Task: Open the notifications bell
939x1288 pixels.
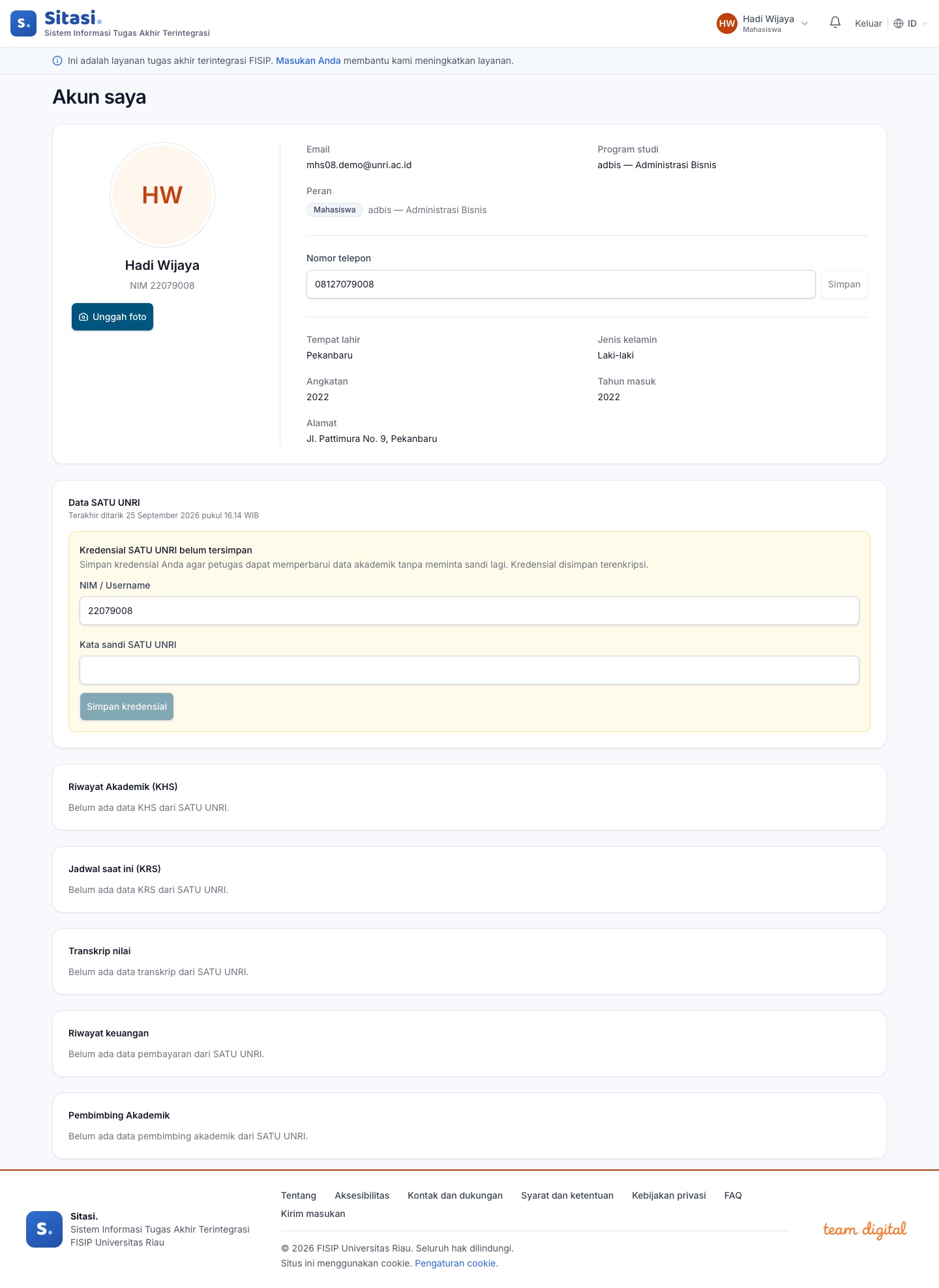Action: click(x=835, y=23)
